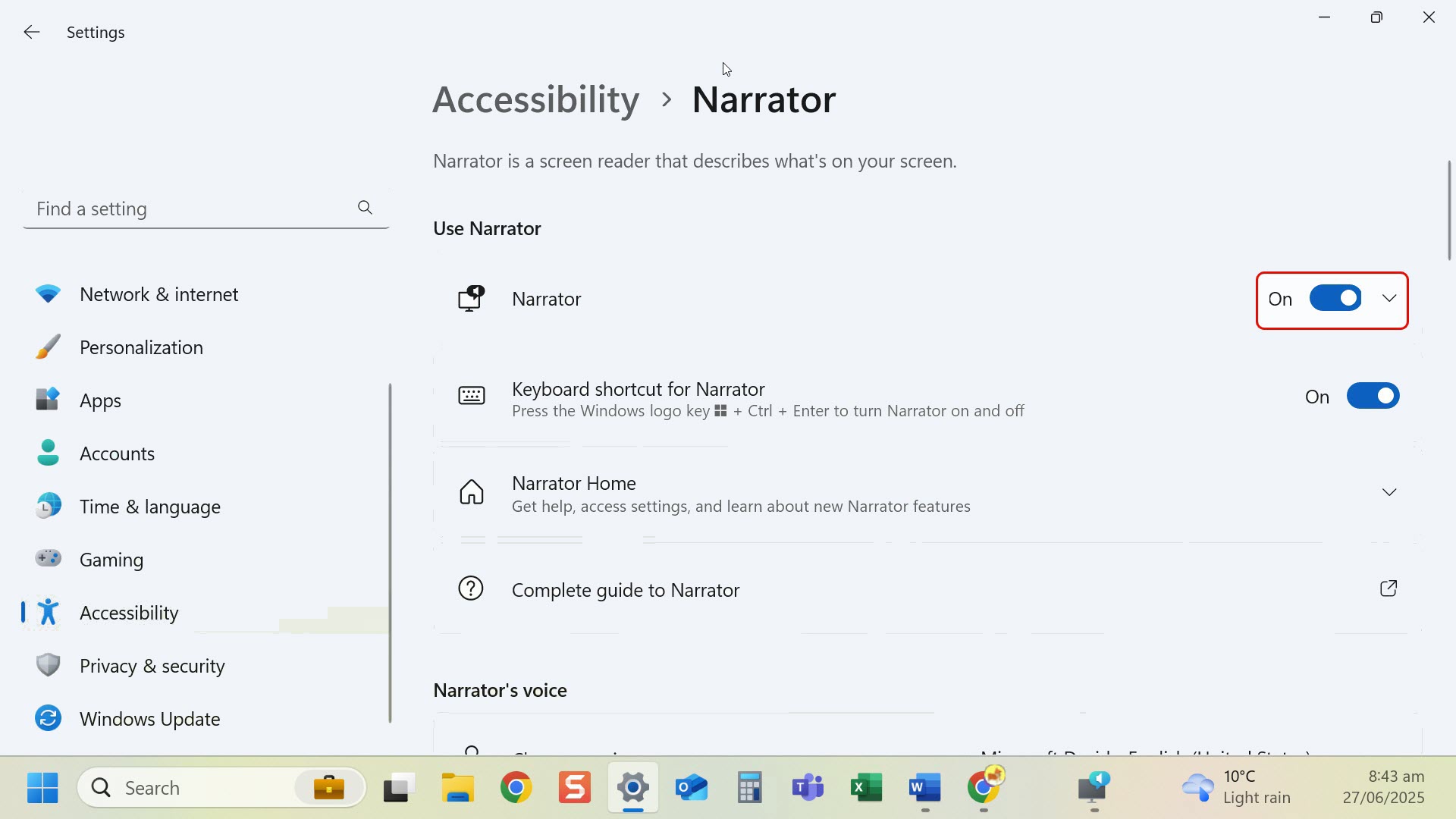Open the second Chrome profile icon in taskbar
This screenshot has width=1456, height=819.
(984, 786)
